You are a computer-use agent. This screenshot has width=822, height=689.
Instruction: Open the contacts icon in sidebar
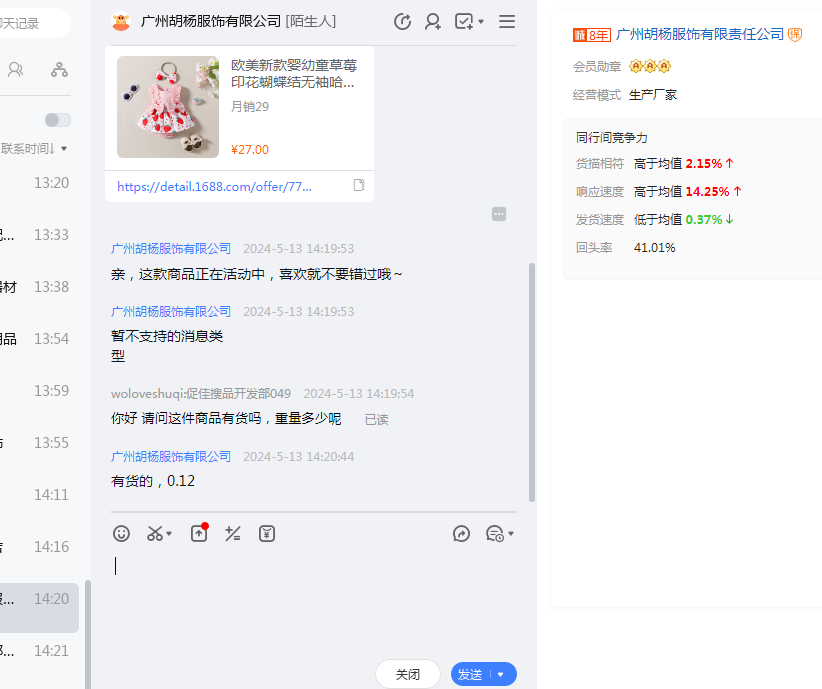(16, 70)
